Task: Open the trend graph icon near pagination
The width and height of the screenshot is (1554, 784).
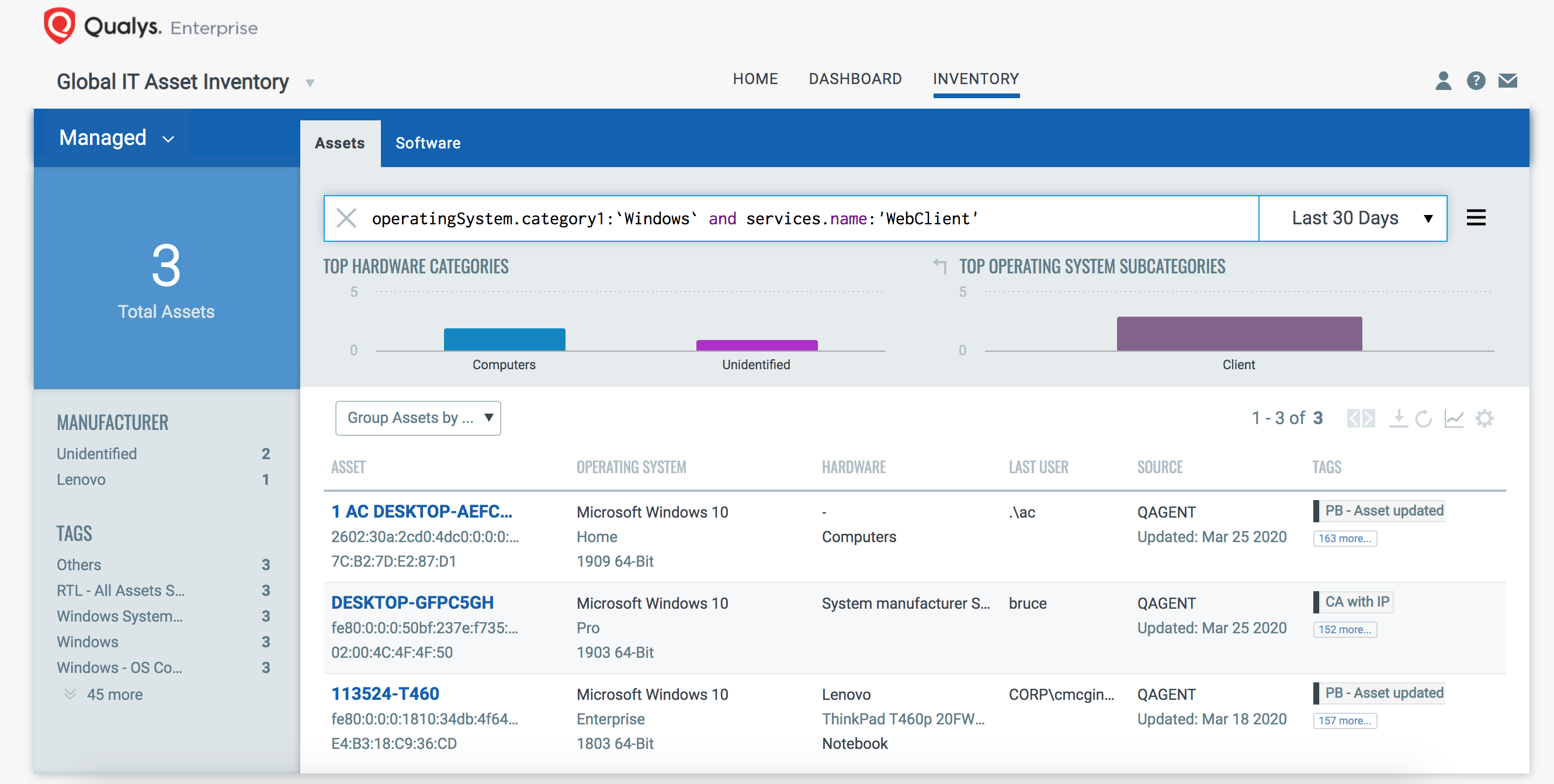Action: (1455, 418)
